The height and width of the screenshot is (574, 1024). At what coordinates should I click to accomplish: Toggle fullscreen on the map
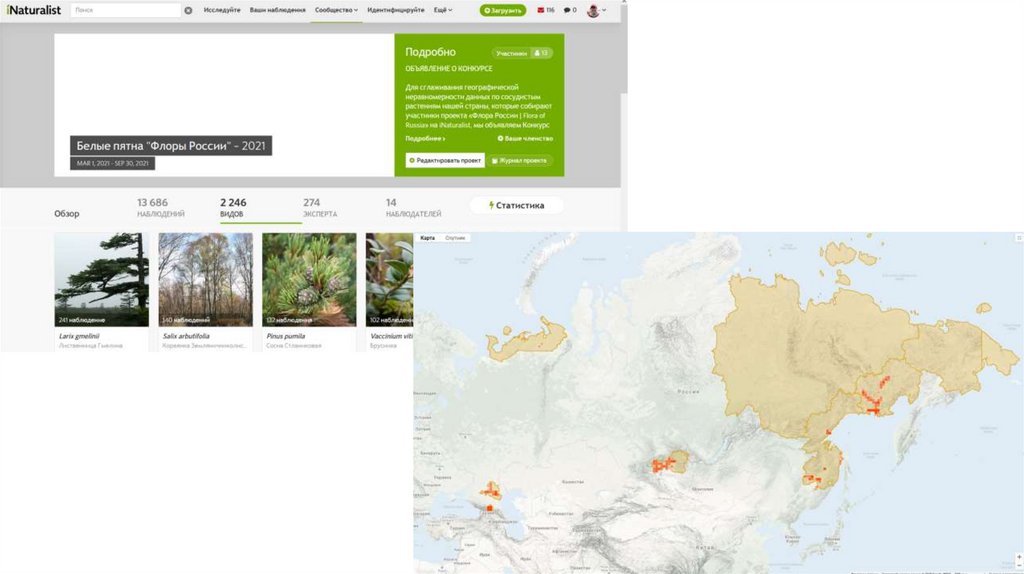click(1017, 238)
